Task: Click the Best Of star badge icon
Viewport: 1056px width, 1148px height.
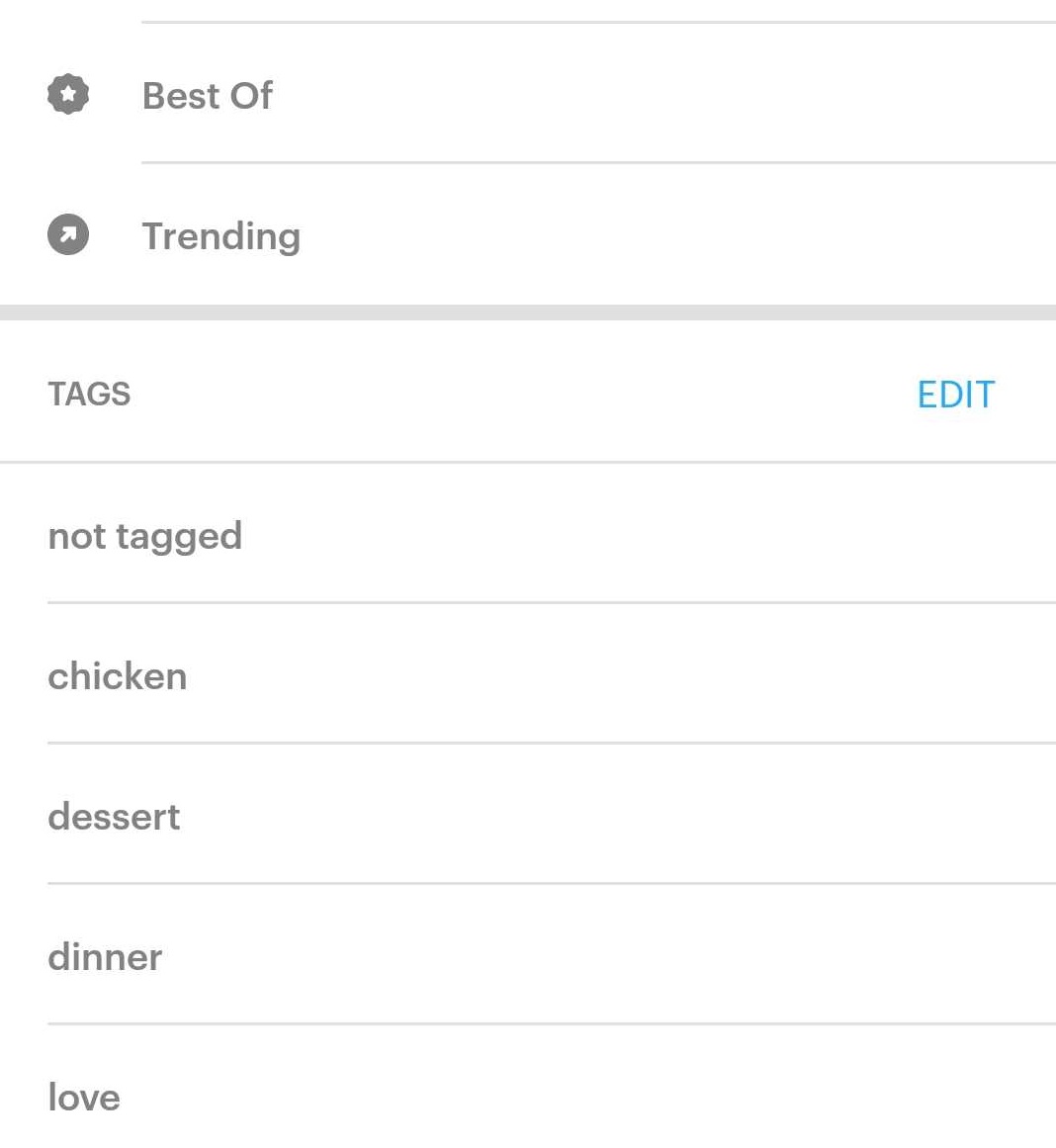Action: point(68,95)
